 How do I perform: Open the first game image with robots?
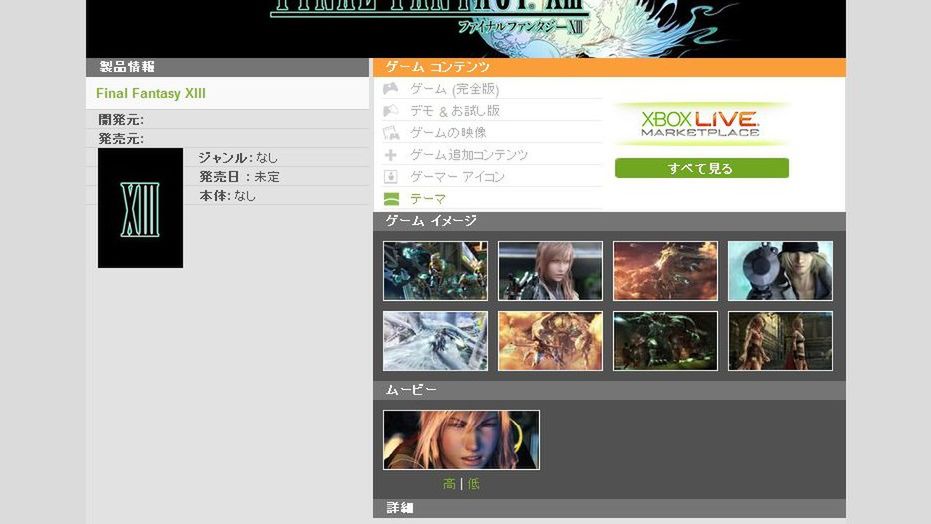[x=435, y=271]
